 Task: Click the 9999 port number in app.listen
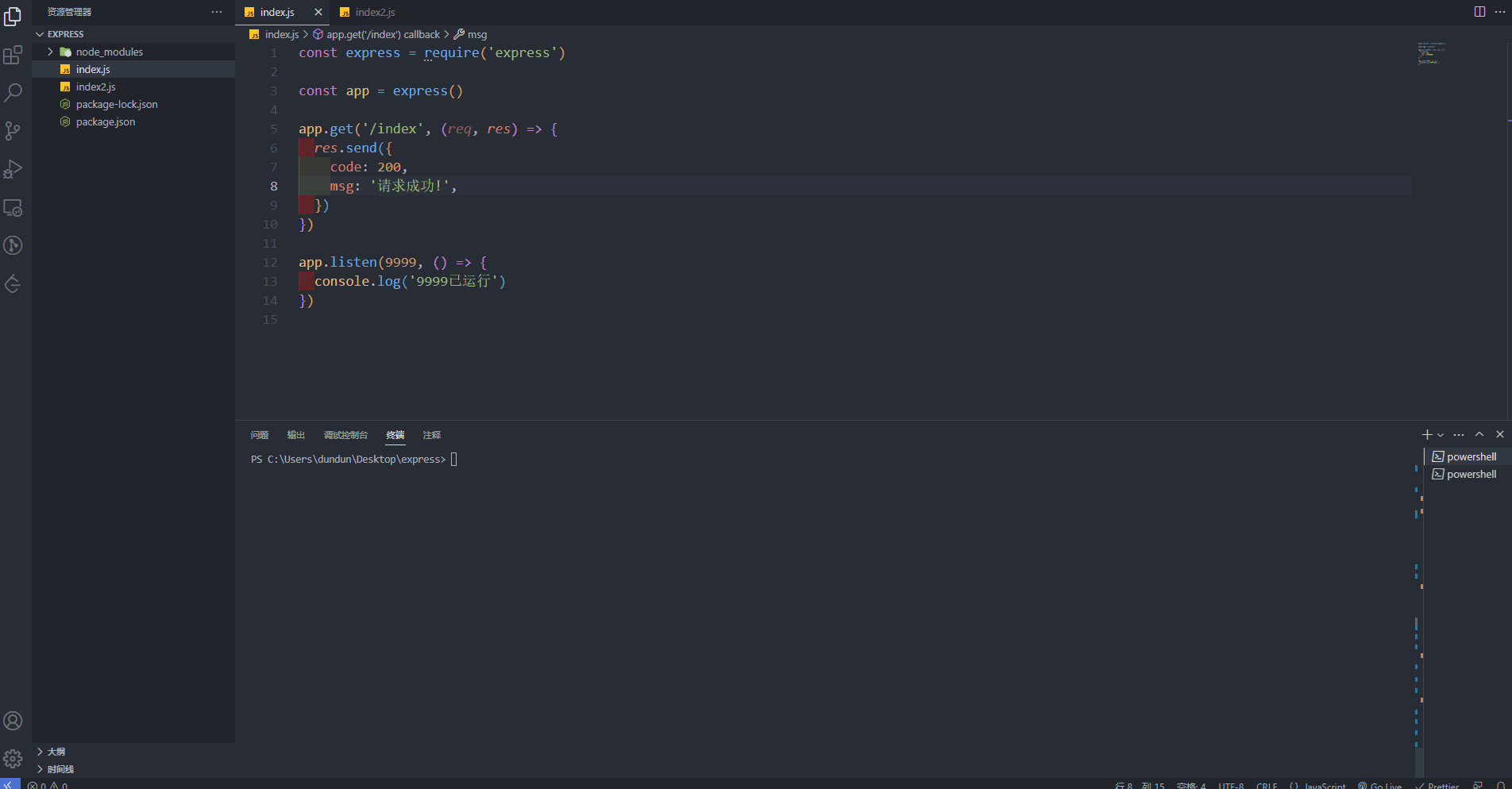[x=401, y=262]
